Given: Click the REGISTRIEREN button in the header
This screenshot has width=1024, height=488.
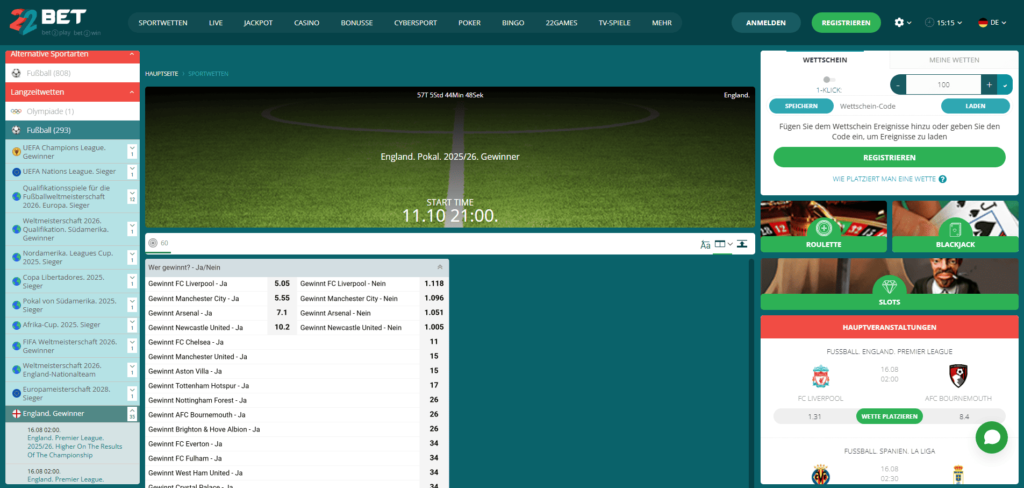Looking at the screenshot, I should coord(846,23).
